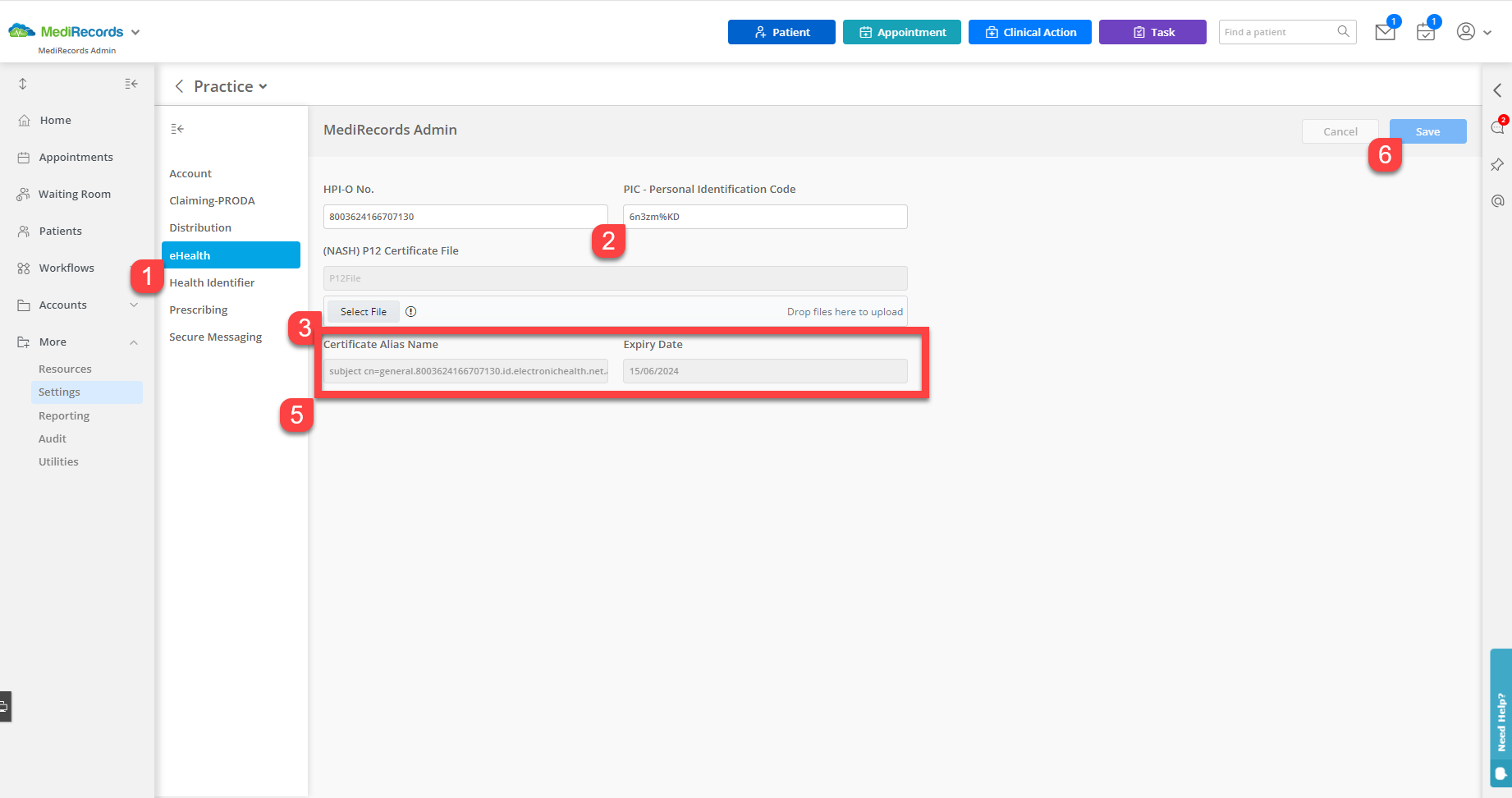1512x798 pixels.
Task: Open Appointments in sidebar
Action: pyautogui.click(x=76, y=157)
